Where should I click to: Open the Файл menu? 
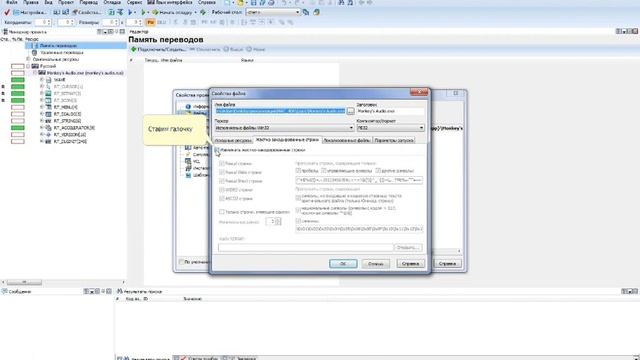coord(12,2)
